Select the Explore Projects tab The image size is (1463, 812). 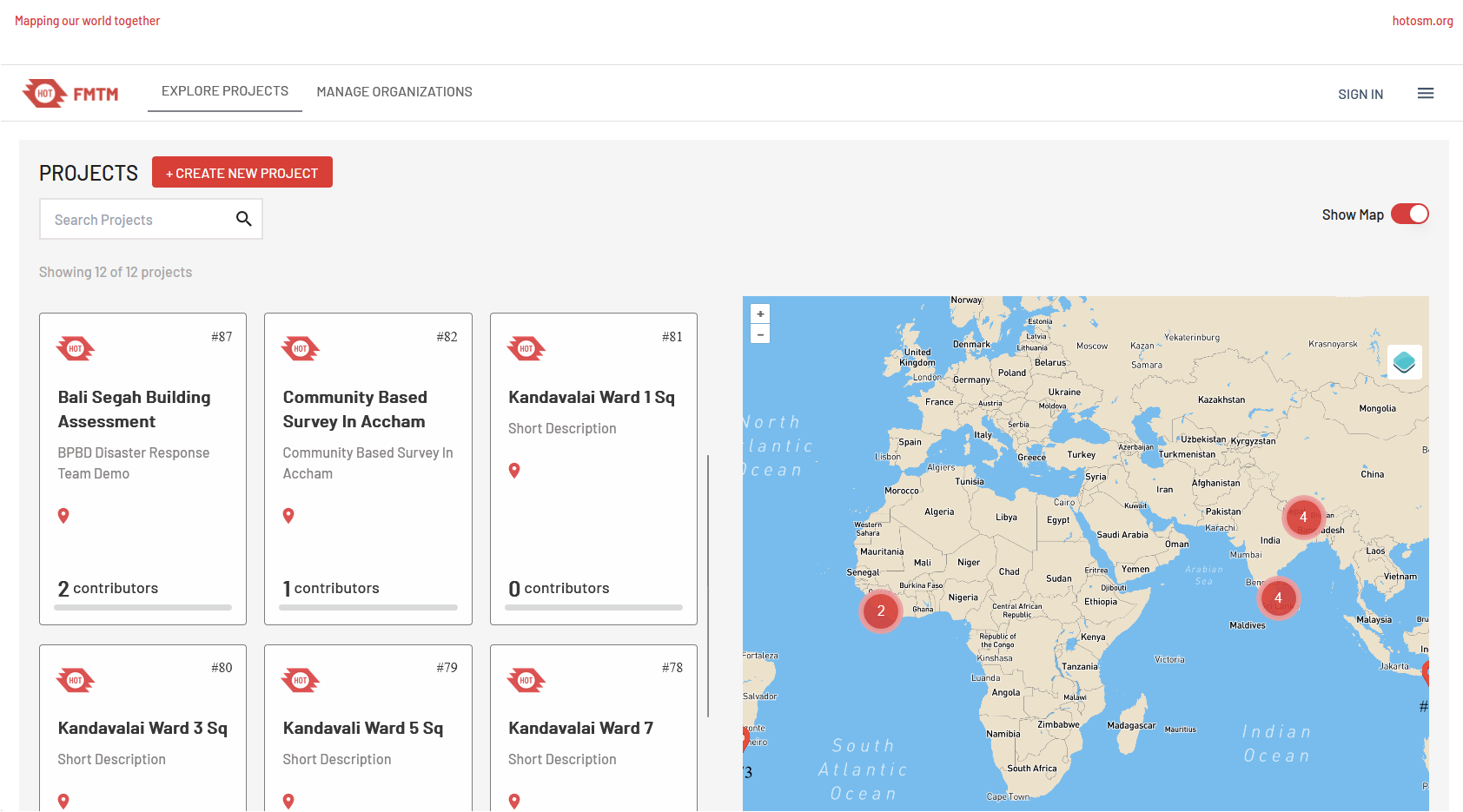224,90
